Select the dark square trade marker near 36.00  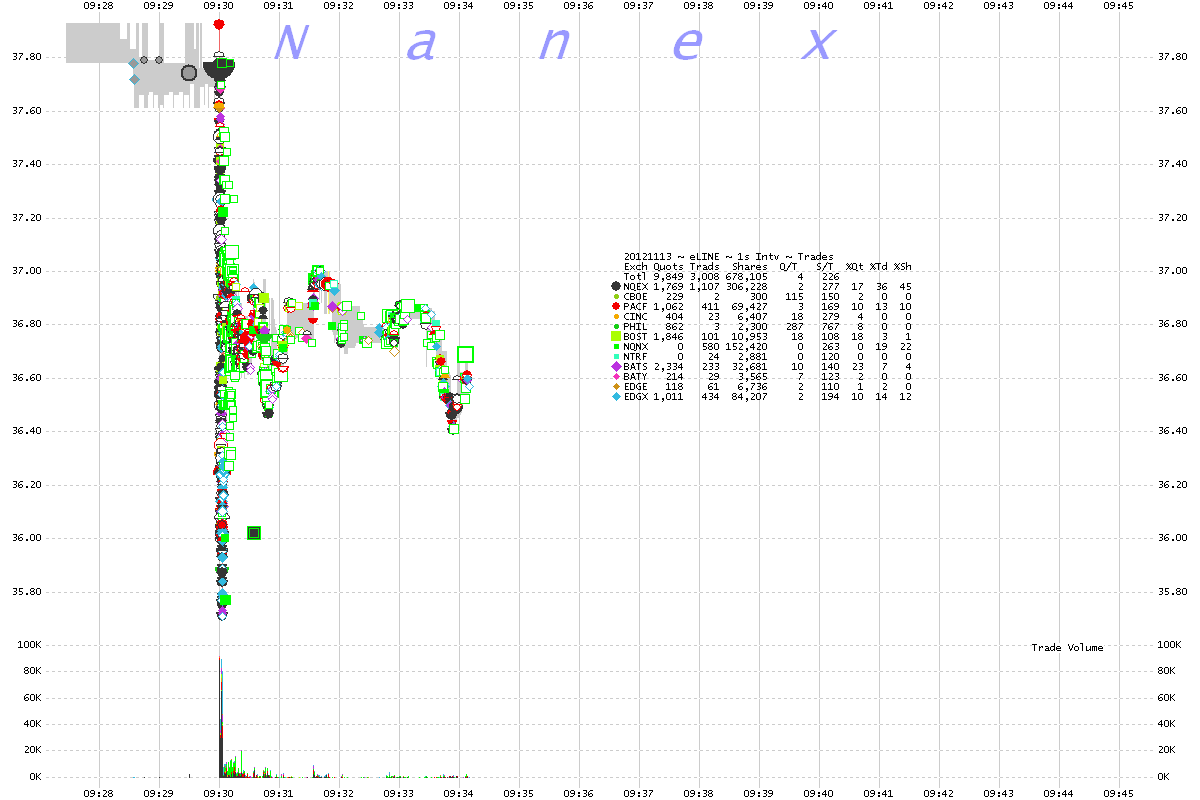point(254,533)
